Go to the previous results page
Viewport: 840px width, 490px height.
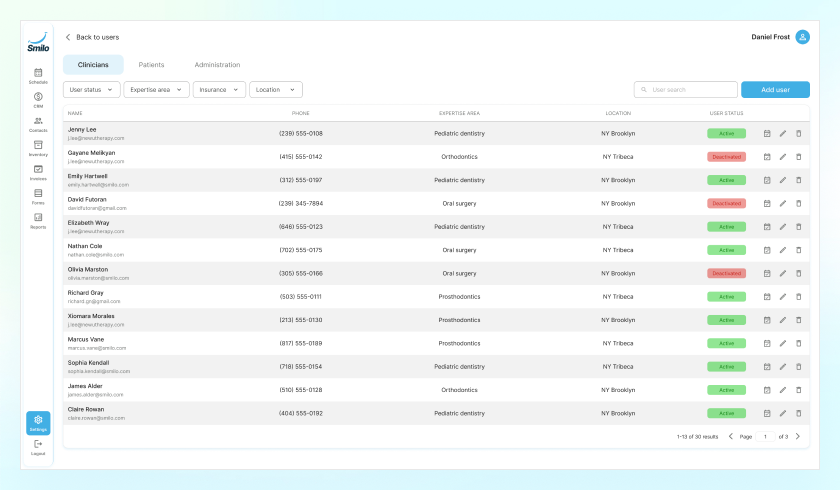[x=731, y=436]
